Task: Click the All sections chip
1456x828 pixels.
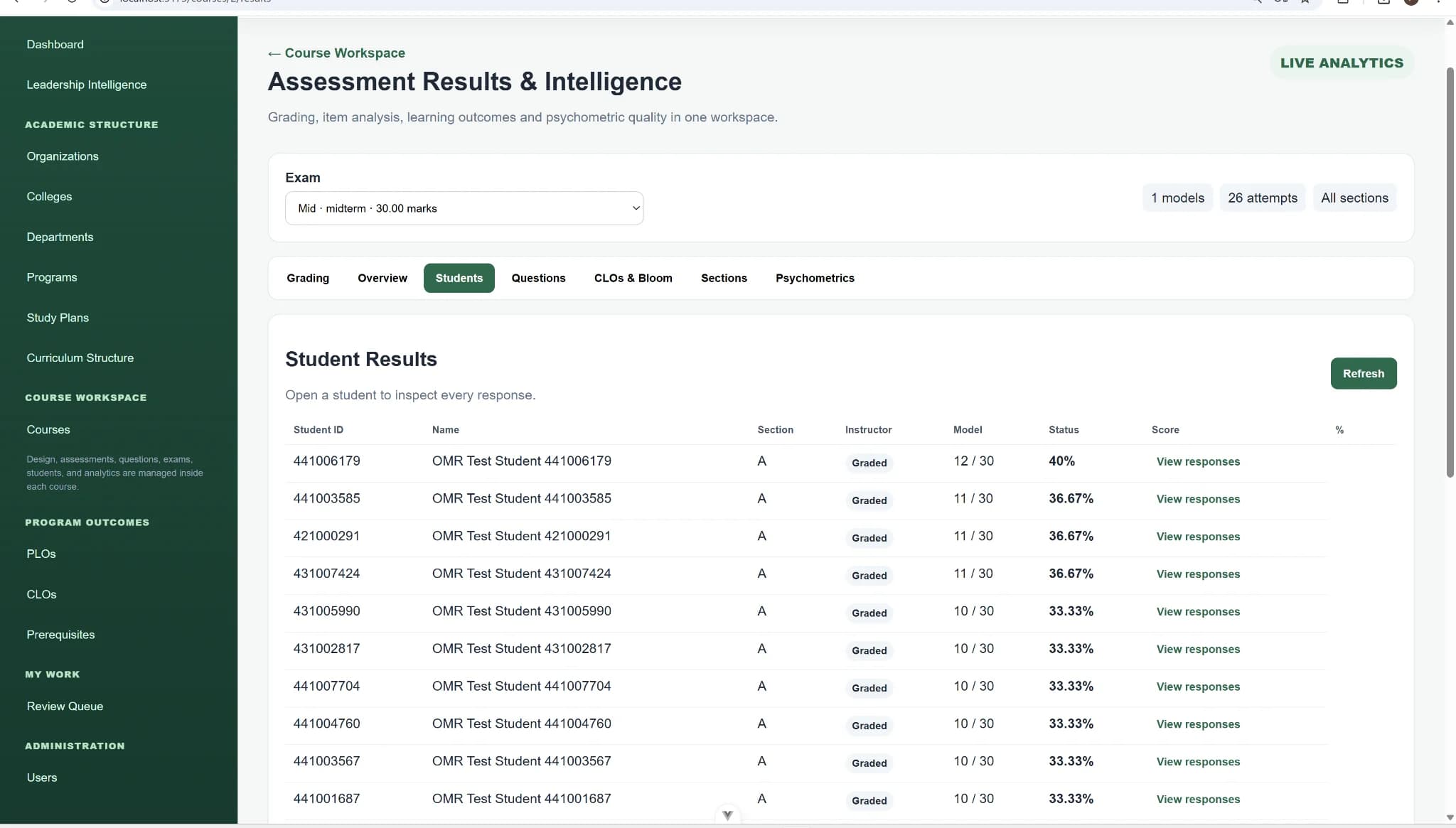Action: 1354,198
